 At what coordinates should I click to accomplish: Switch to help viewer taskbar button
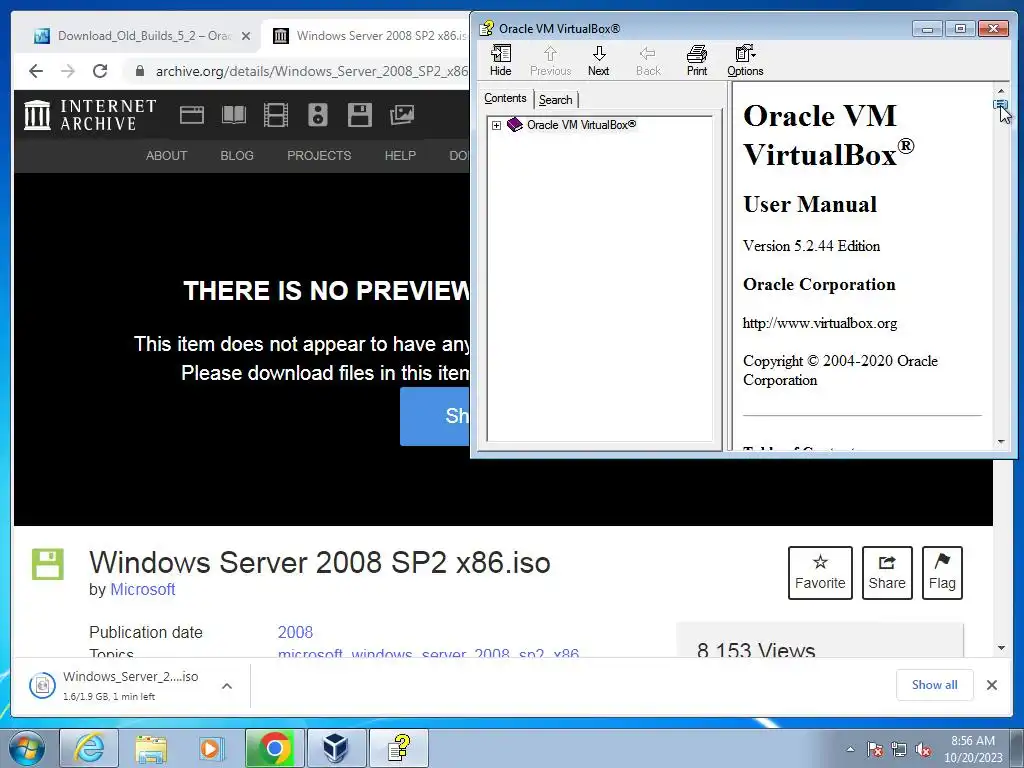(399, 748)
